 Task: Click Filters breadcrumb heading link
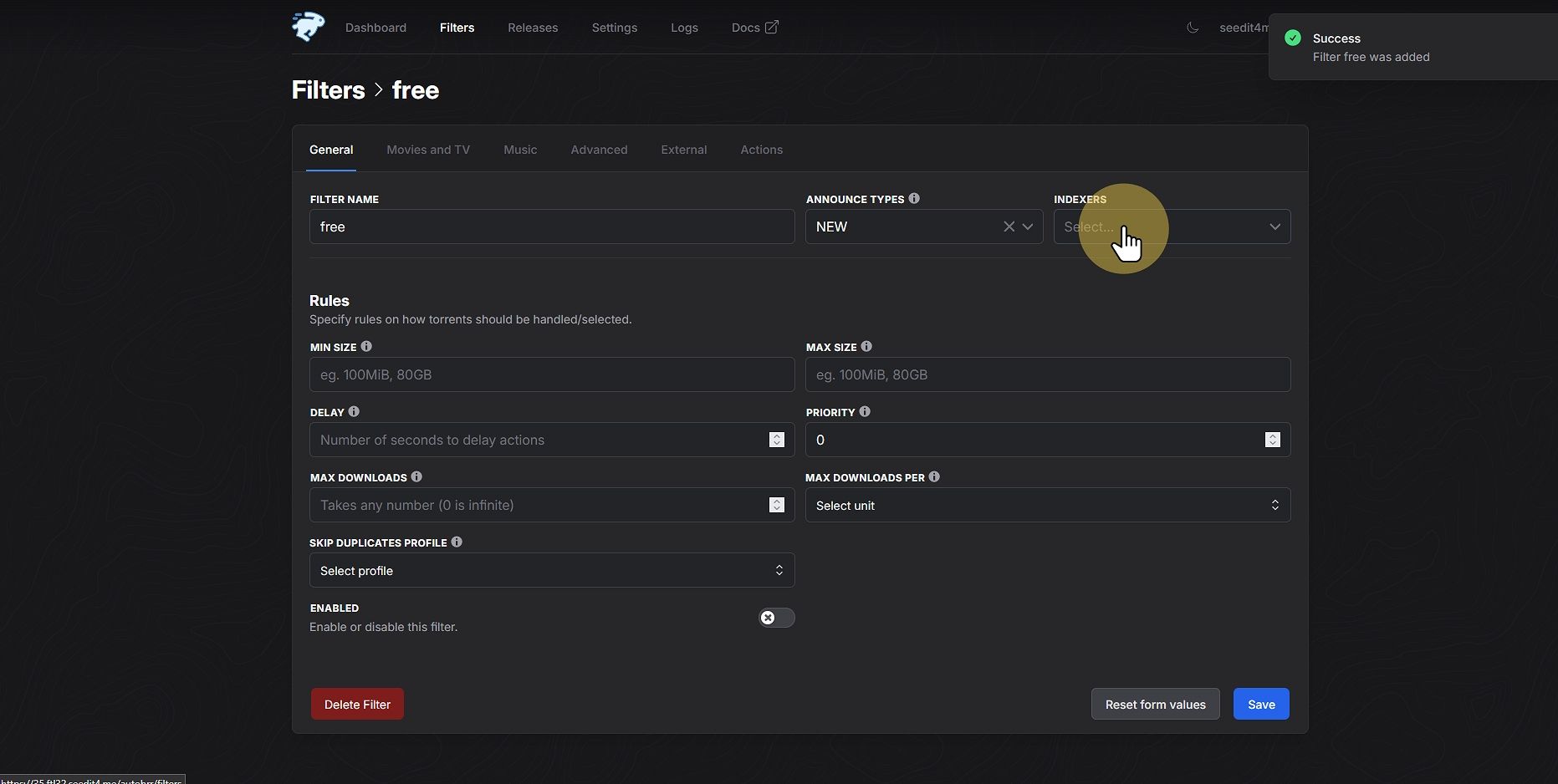328,90
